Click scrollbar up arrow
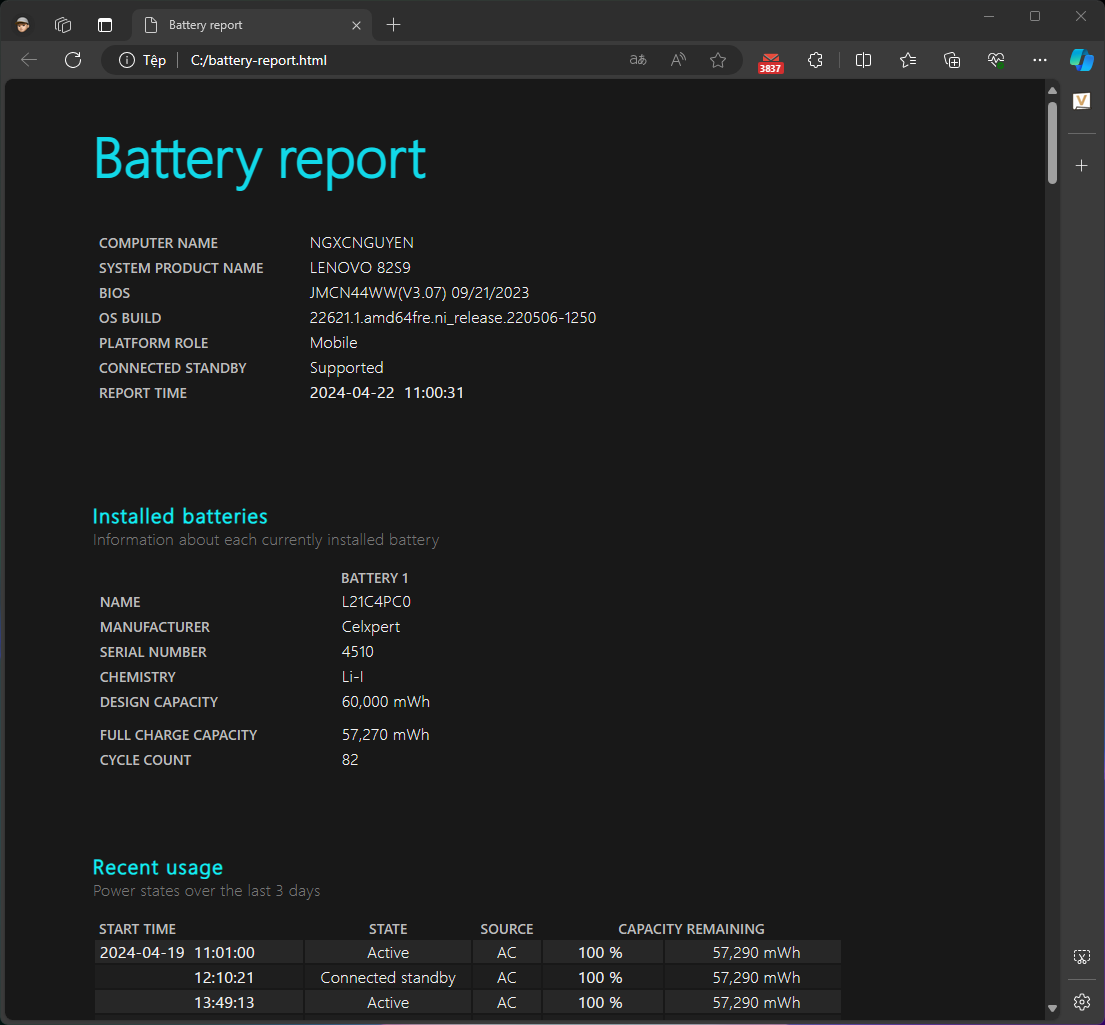 click(x=1052, y=90)
